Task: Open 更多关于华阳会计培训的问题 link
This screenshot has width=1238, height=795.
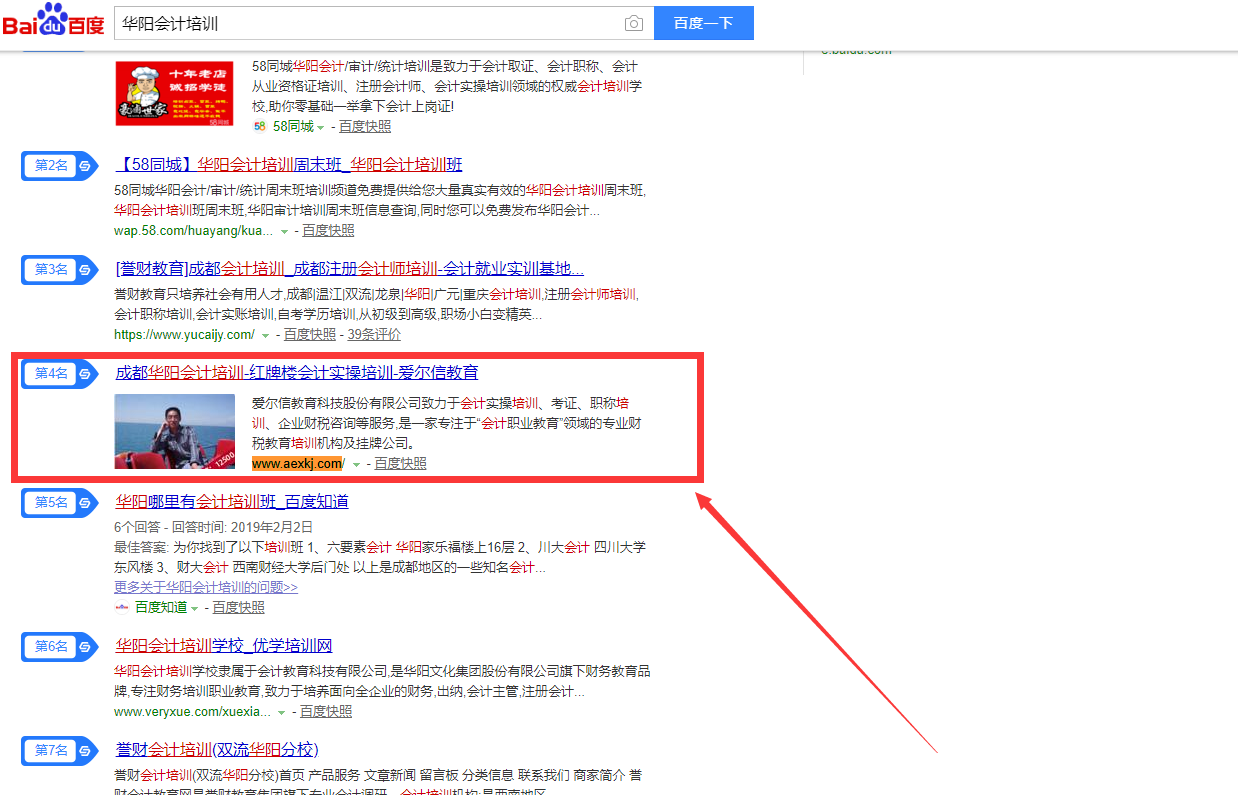Action: (x=206, y=587)
